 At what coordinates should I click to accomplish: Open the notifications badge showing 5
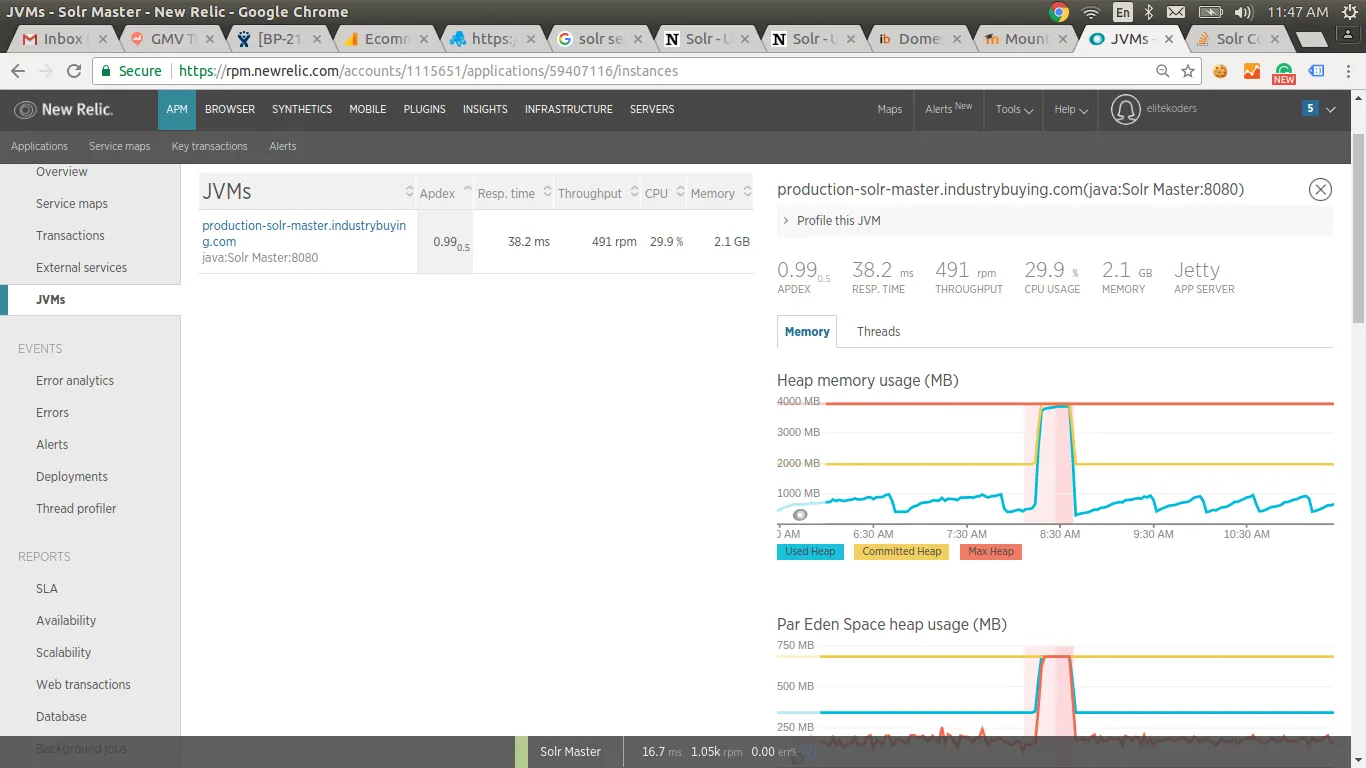click(x=1310, y=108)
